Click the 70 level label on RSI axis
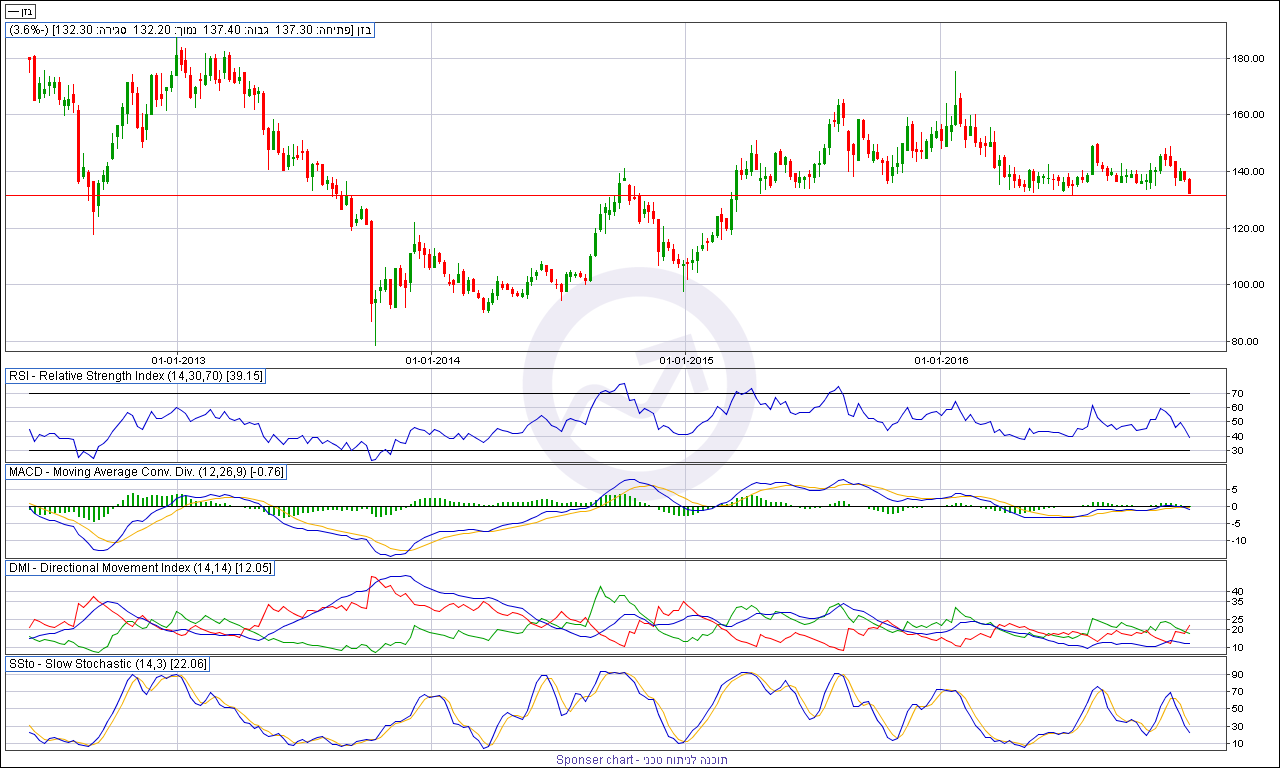The height and width of the screenshot is (768, 1280). pyautogui.click(x=1237, y=394)
